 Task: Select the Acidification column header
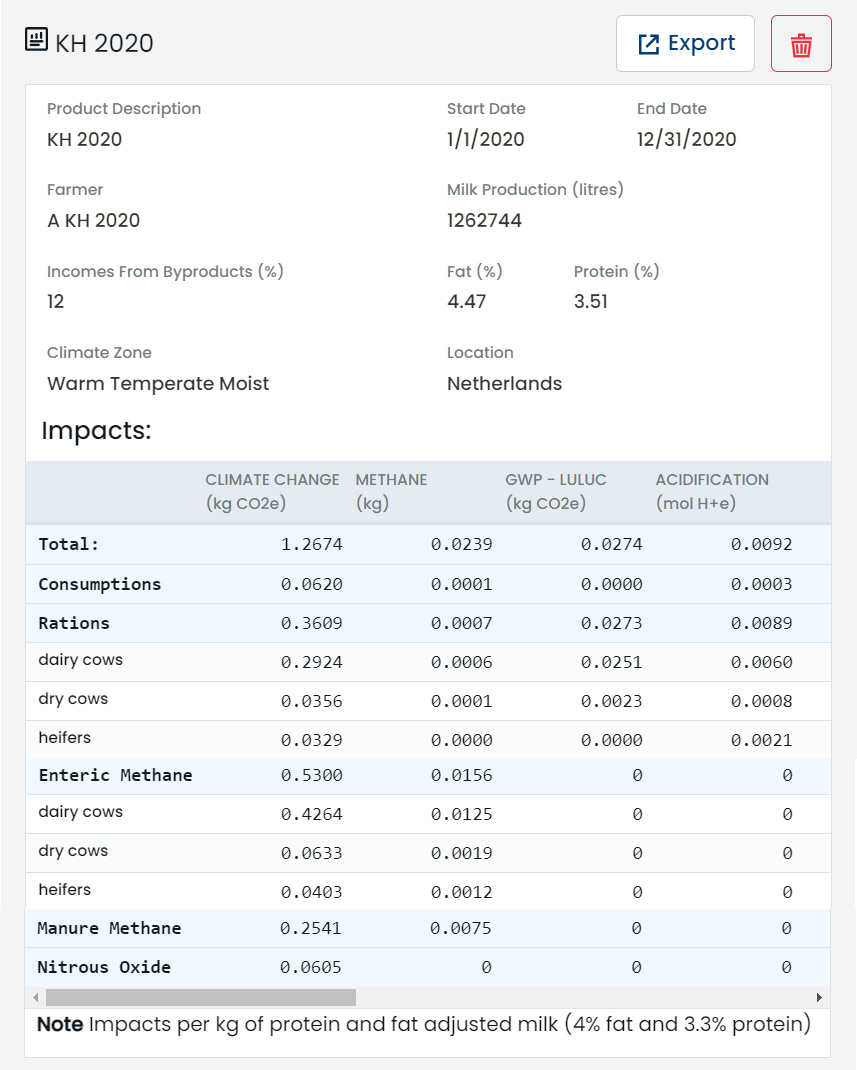coord(712,491)
